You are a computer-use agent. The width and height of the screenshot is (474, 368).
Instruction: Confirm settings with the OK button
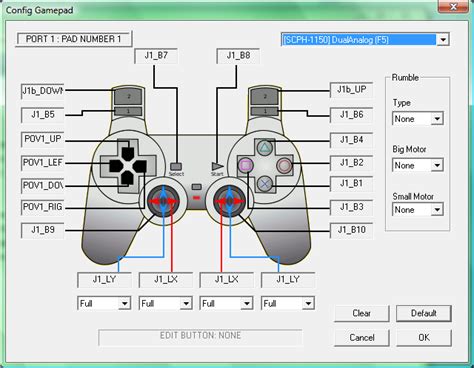[424, 338]
